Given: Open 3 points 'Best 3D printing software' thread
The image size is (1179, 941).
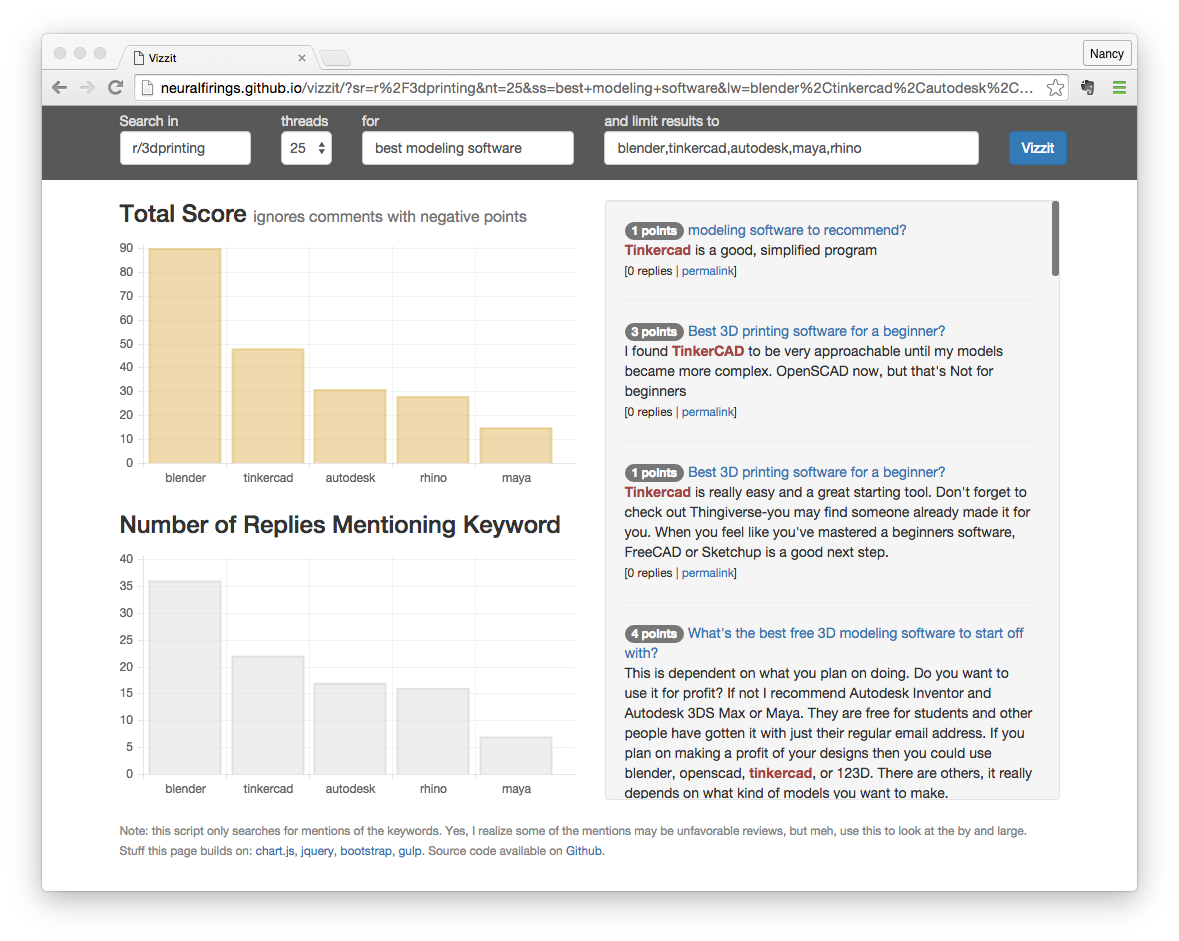Looking at the screenshot, I should pyautogui.click(x=817, y=331).
